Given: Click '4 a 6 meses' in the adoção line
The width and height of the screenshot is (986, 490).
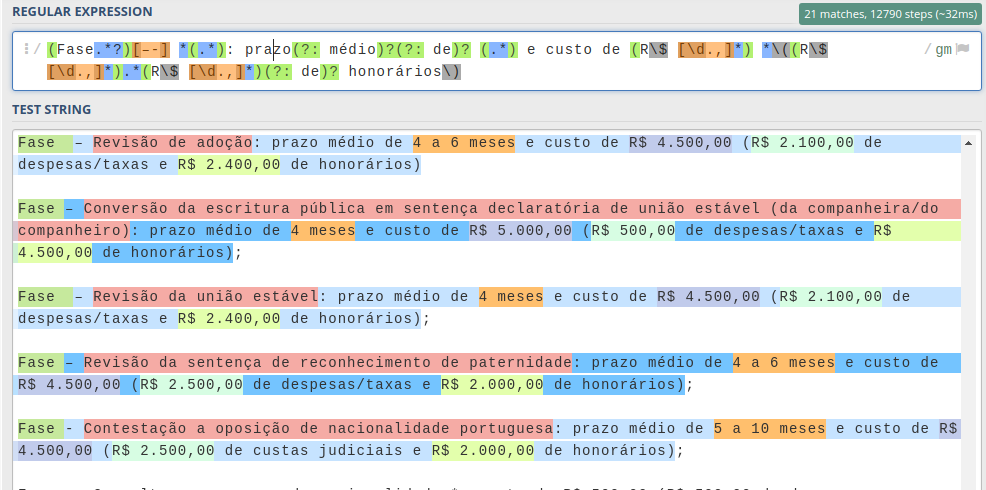Looking at the screenshot, I should point(464,143).
